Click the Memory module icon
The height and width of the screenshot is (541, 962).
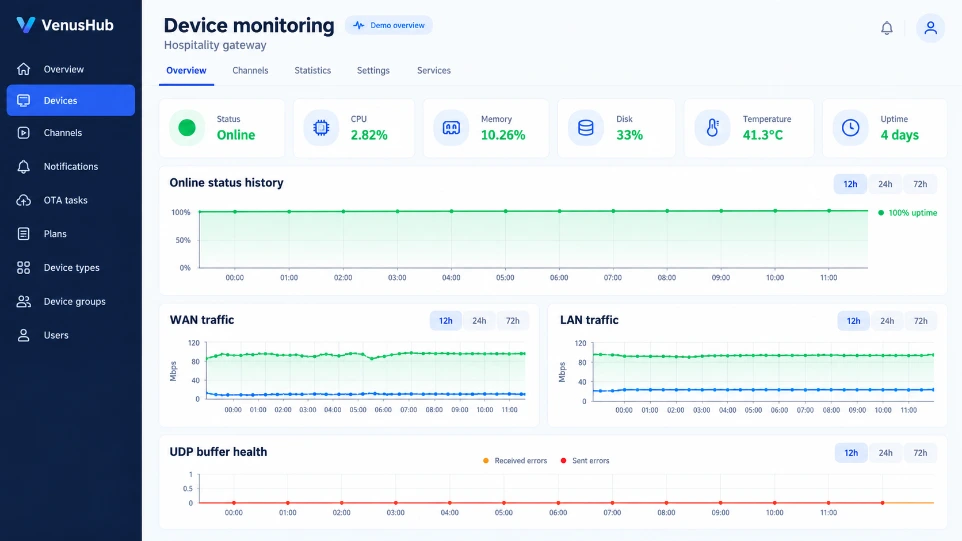[x=451, y=128]
